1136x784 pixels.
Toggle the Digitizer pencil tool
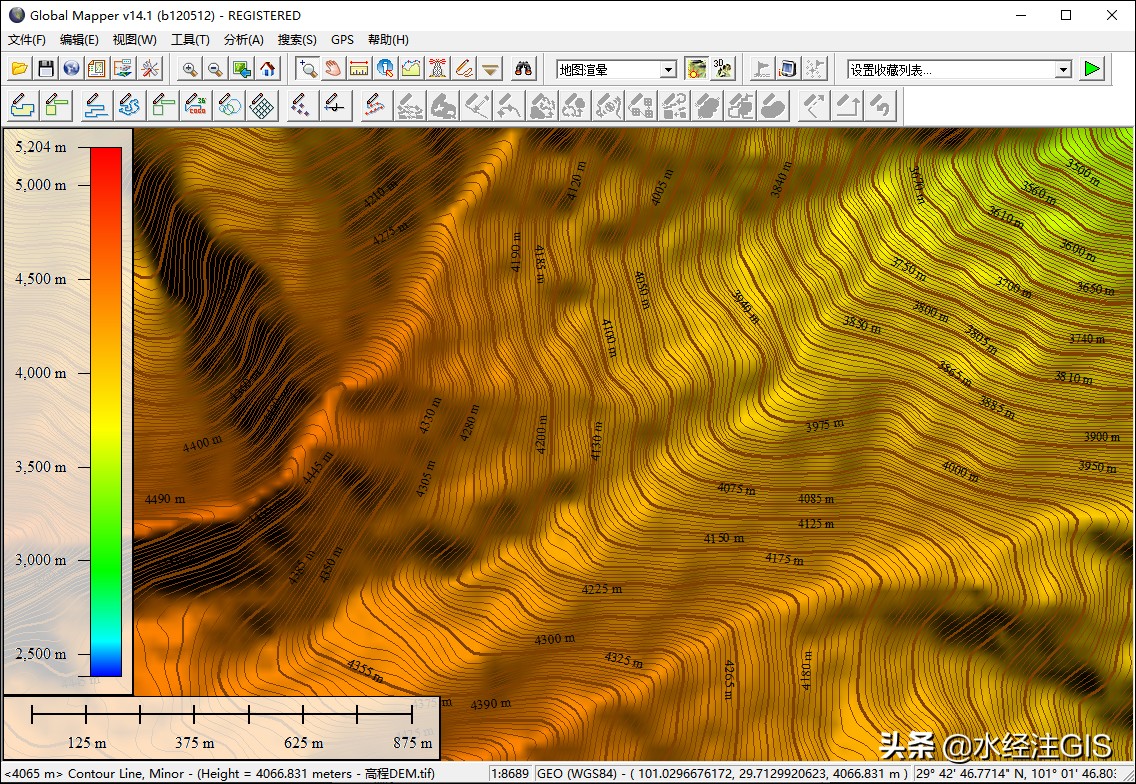(463, 69)
